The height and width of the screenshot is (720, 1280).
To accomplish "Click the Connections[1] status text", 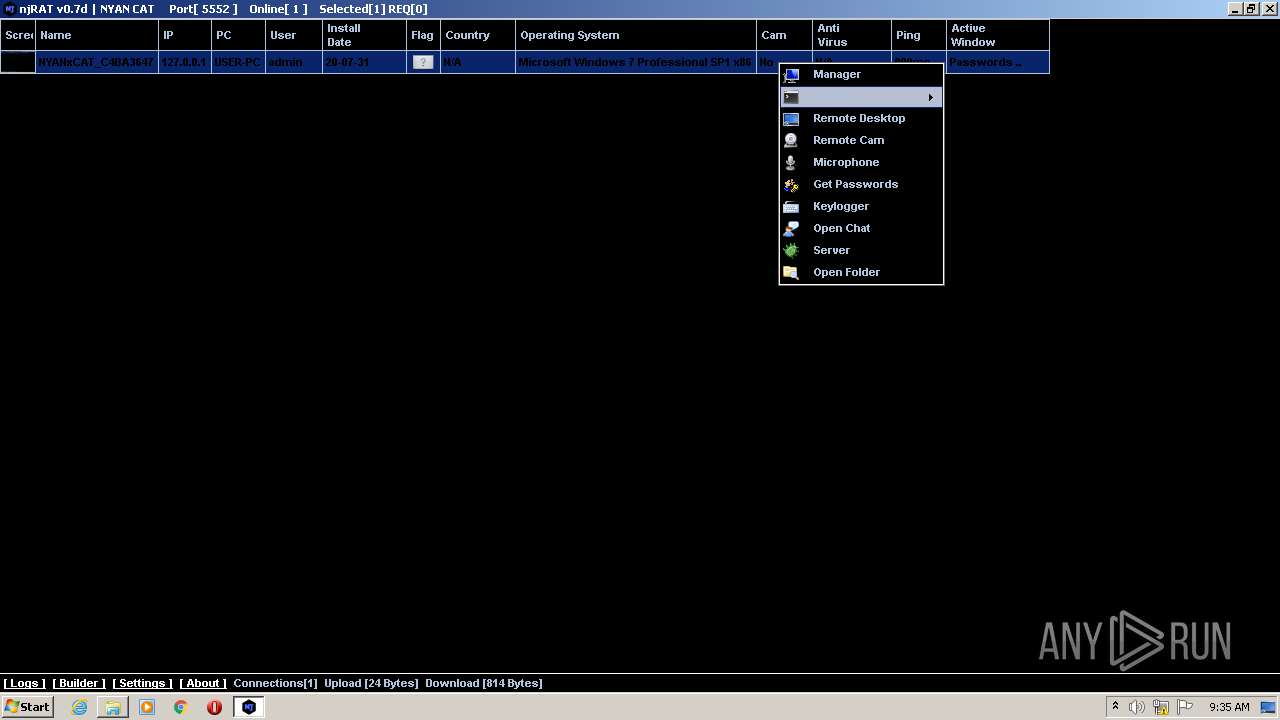I will pyautogui.click(x=275, y=683).
